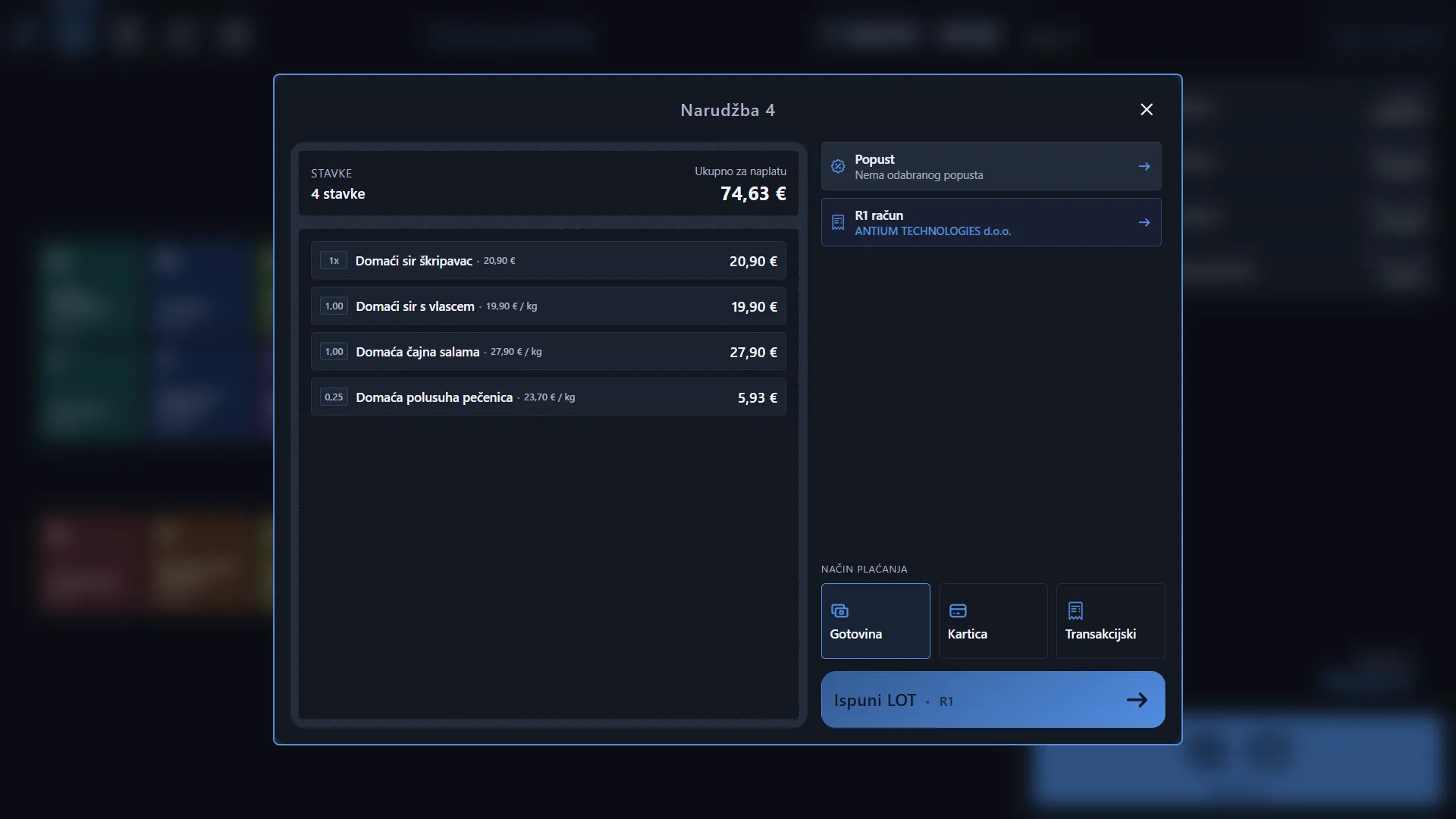1456x819 pixels.
Task: Select the Domaći sir s vlascem item row
Action: (548, 306)
